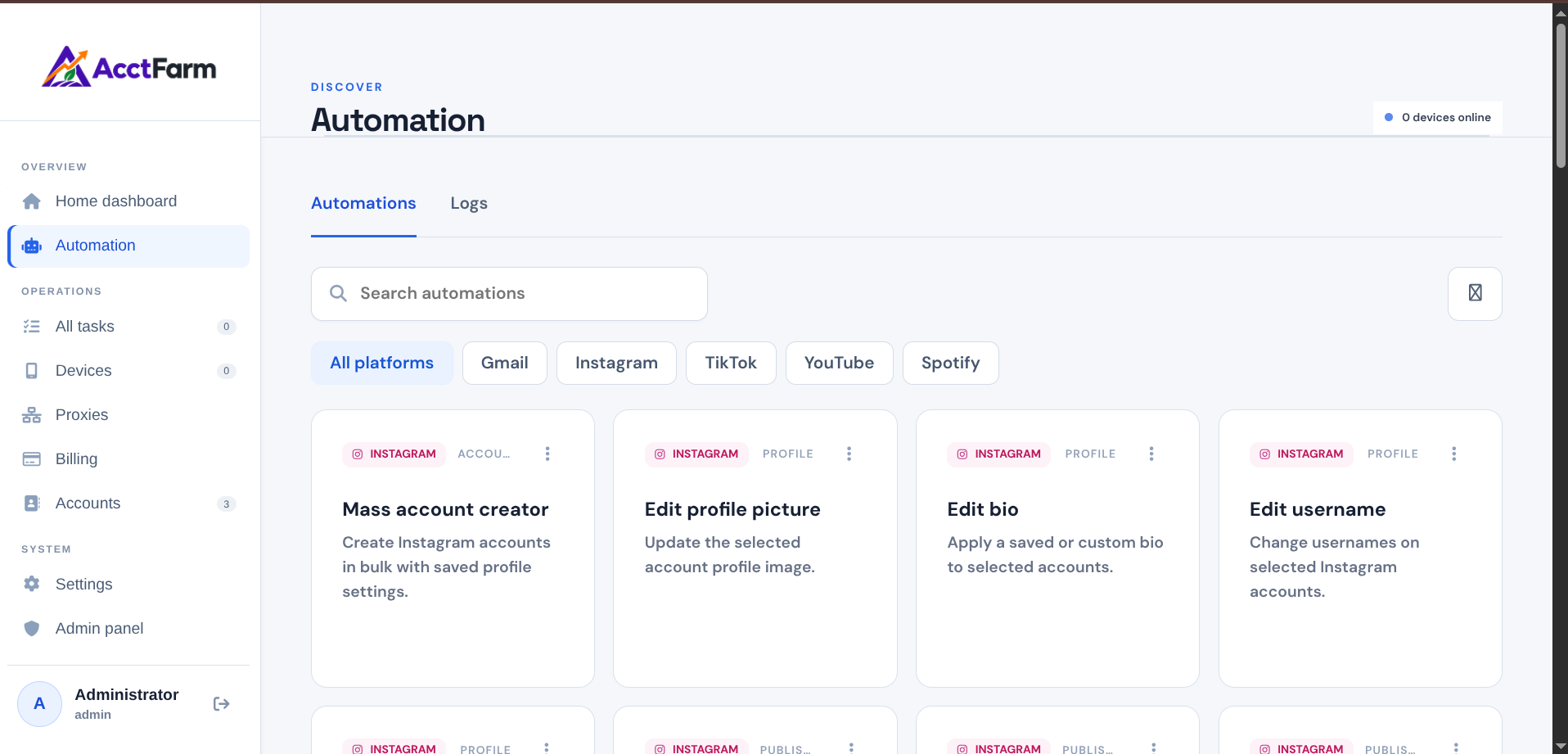Open the Mass account creator card title
The height and width of the screenshot is (754, 1568).
[x=445, y=509]
